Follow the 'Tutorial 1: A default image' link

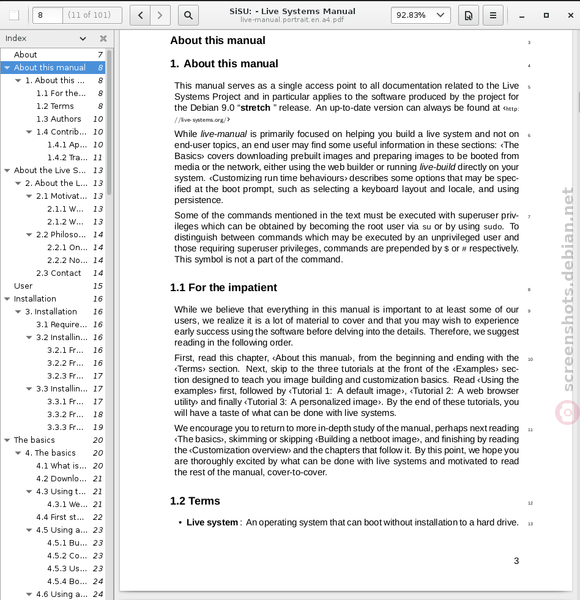pos(346,391)
